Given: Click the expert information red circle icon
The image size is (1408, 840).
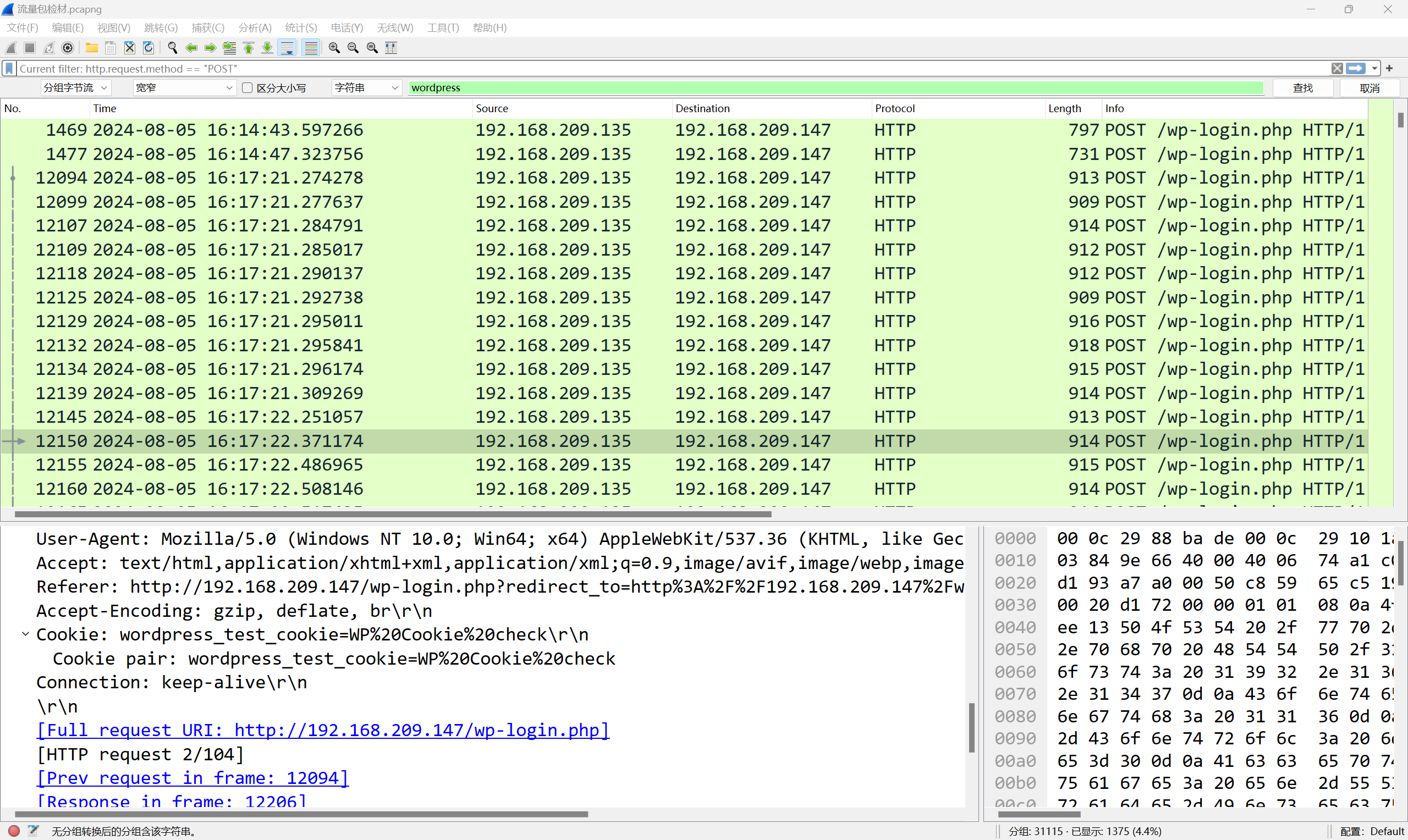Looking at the screenshot, I should [x=14, y=831].
